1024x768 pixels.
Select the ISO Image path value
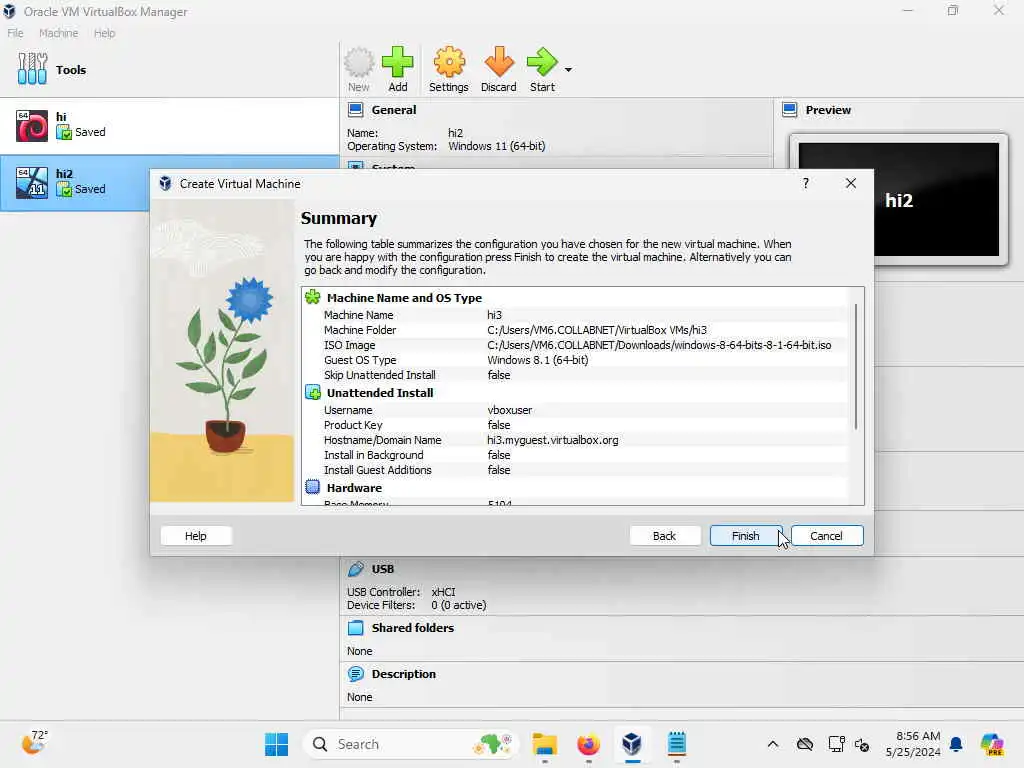click(x=659, y=345)
